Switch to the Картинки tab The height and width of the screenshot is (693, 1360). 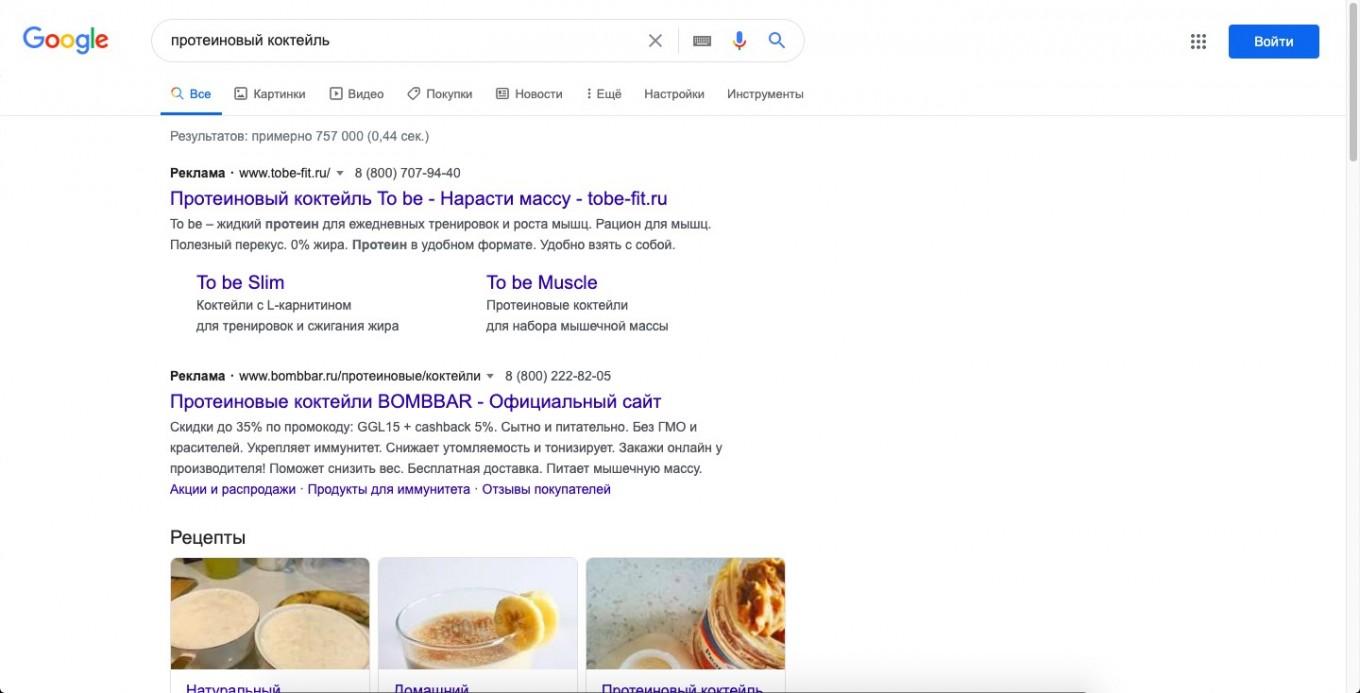(x=270, y=94)
